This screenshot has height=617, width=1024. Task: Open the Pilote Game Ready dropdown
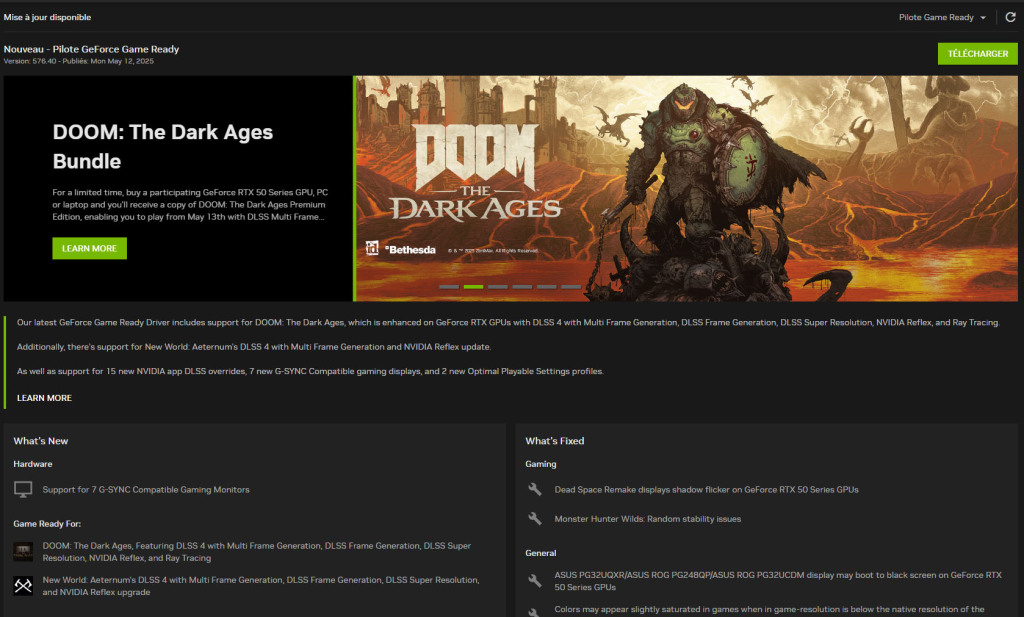coord(942,18)
